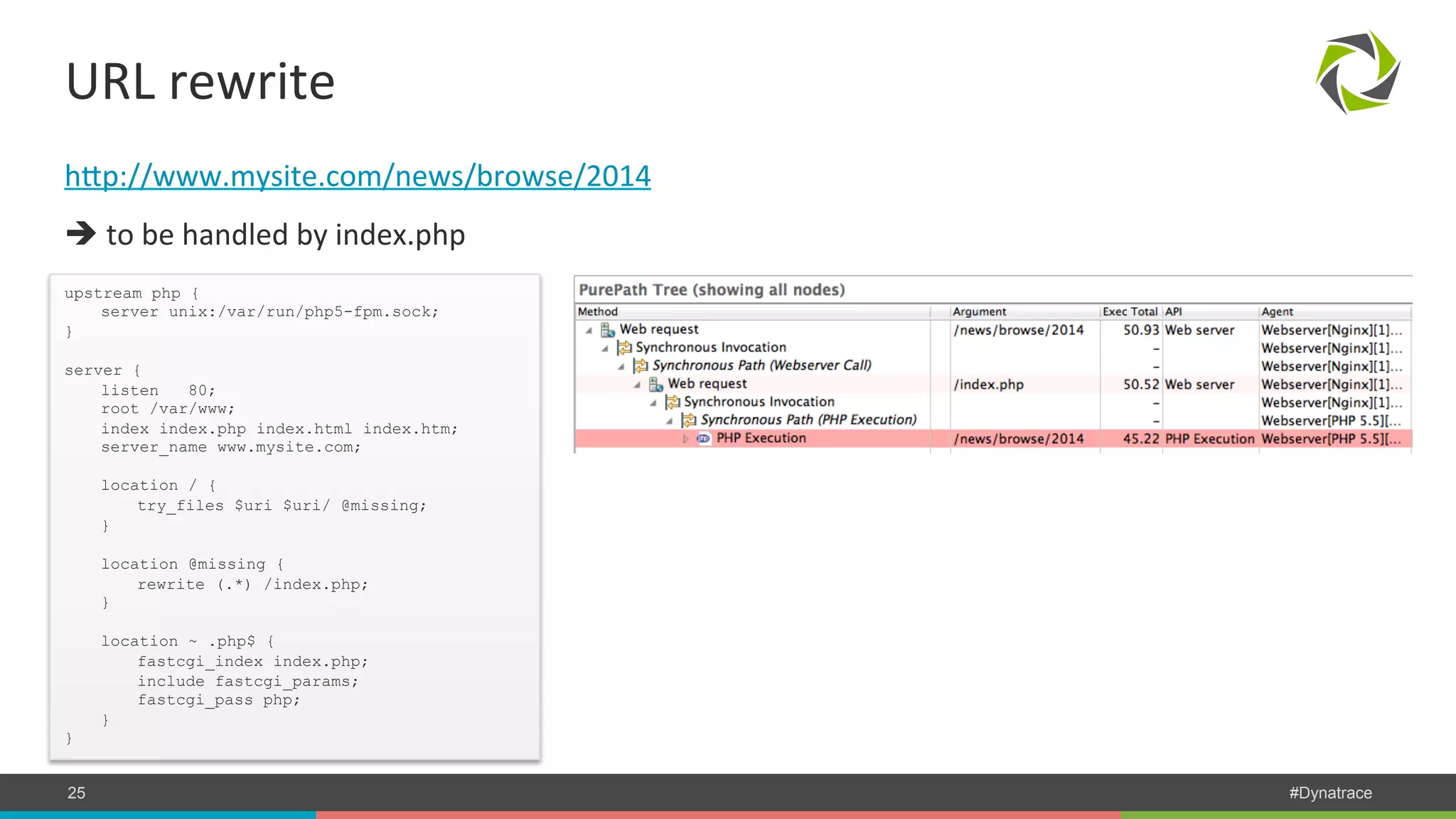Sort by the Agent column header

[x=1335, y=311]
